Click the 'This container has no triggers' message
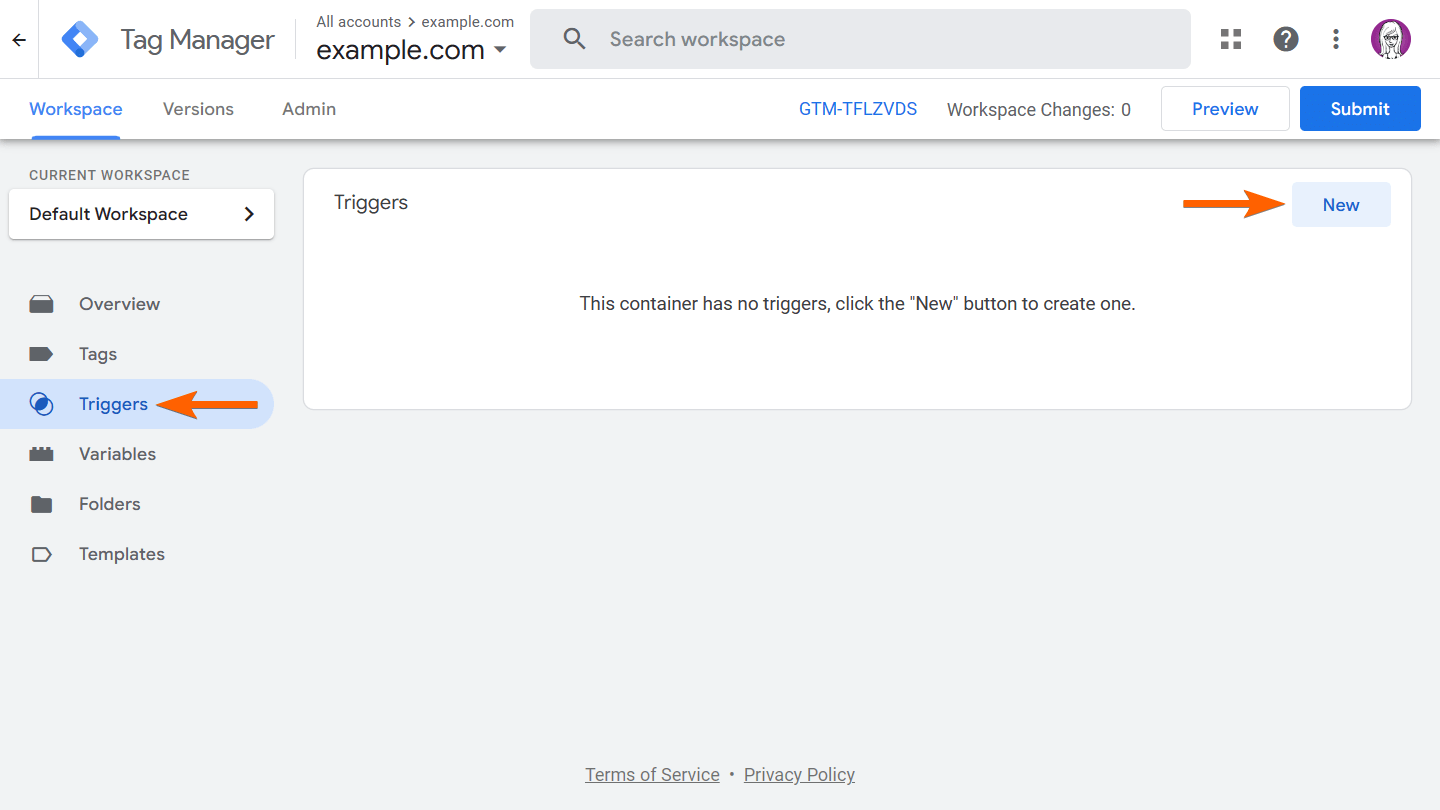The height and width of the screenshot is (810, 1440). point(857,303)
